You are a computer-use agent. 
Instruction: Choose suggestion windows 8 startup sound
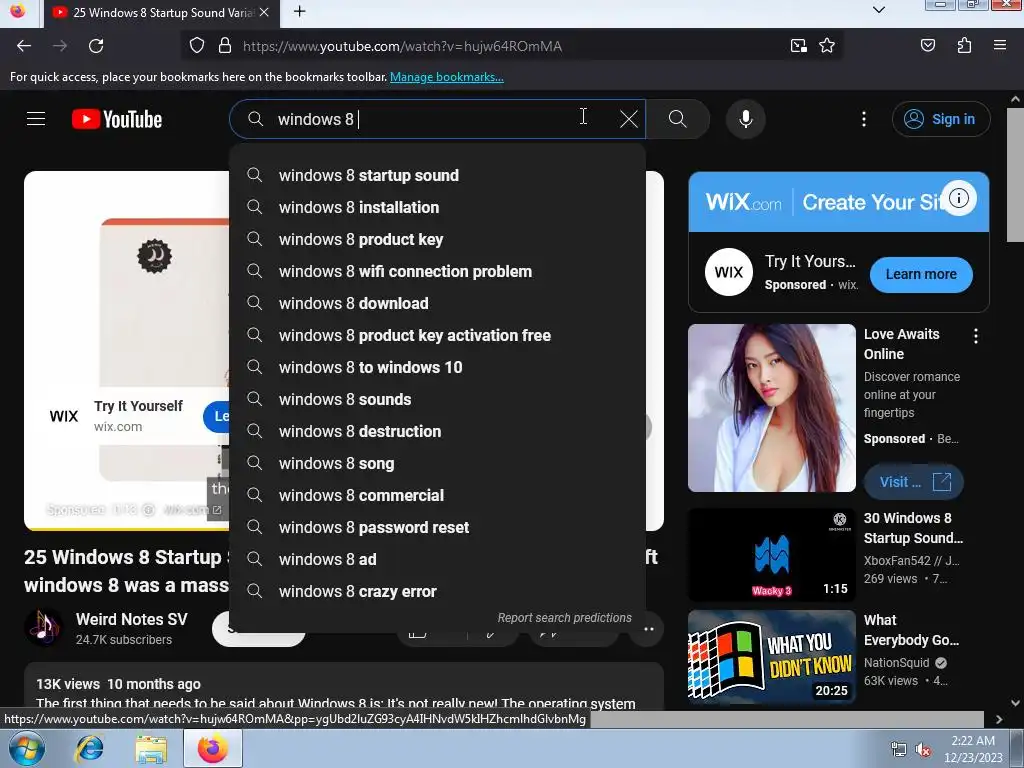pyautogui.click(x=438, y=175)
